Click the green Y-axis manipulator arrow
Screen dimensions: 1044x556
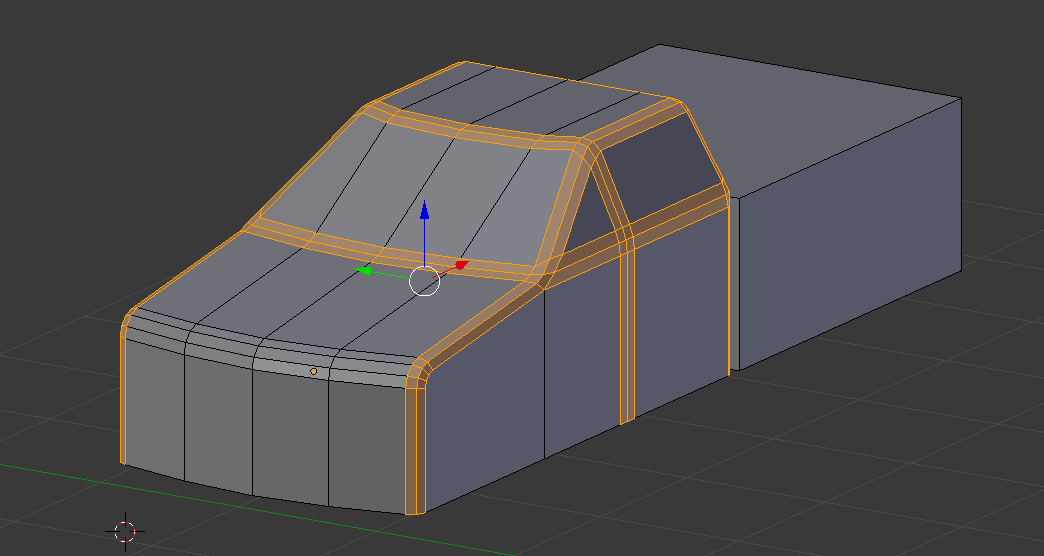(363, 270)
